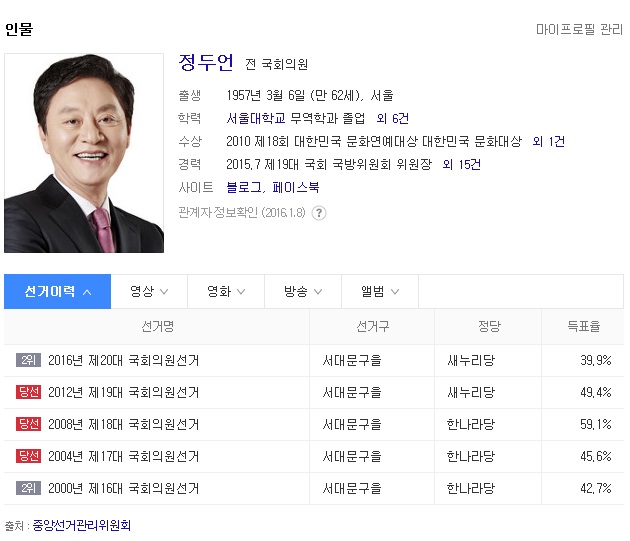This screenshot has height=541, width=630.
Task: Click 서대문구을 in the 2008 row
Action: pos(352,424)
